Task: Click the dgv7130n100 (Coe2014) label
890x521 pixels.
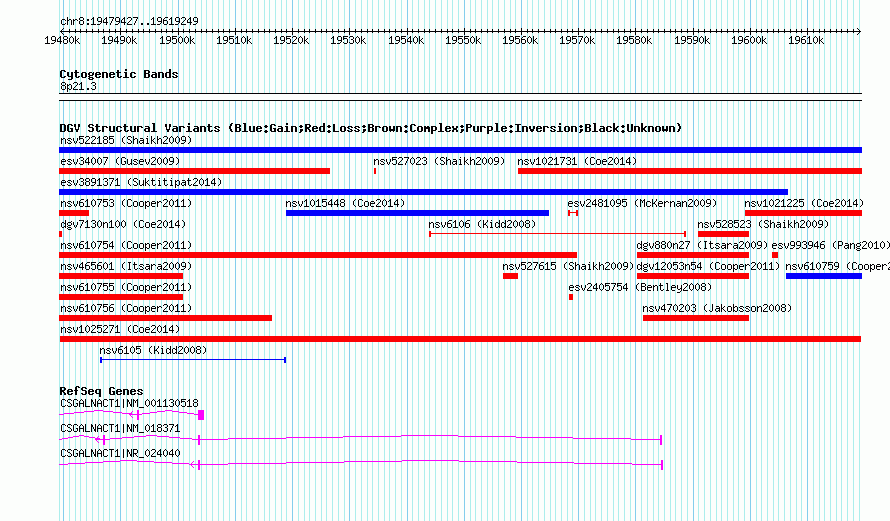Action: [123, 224]
